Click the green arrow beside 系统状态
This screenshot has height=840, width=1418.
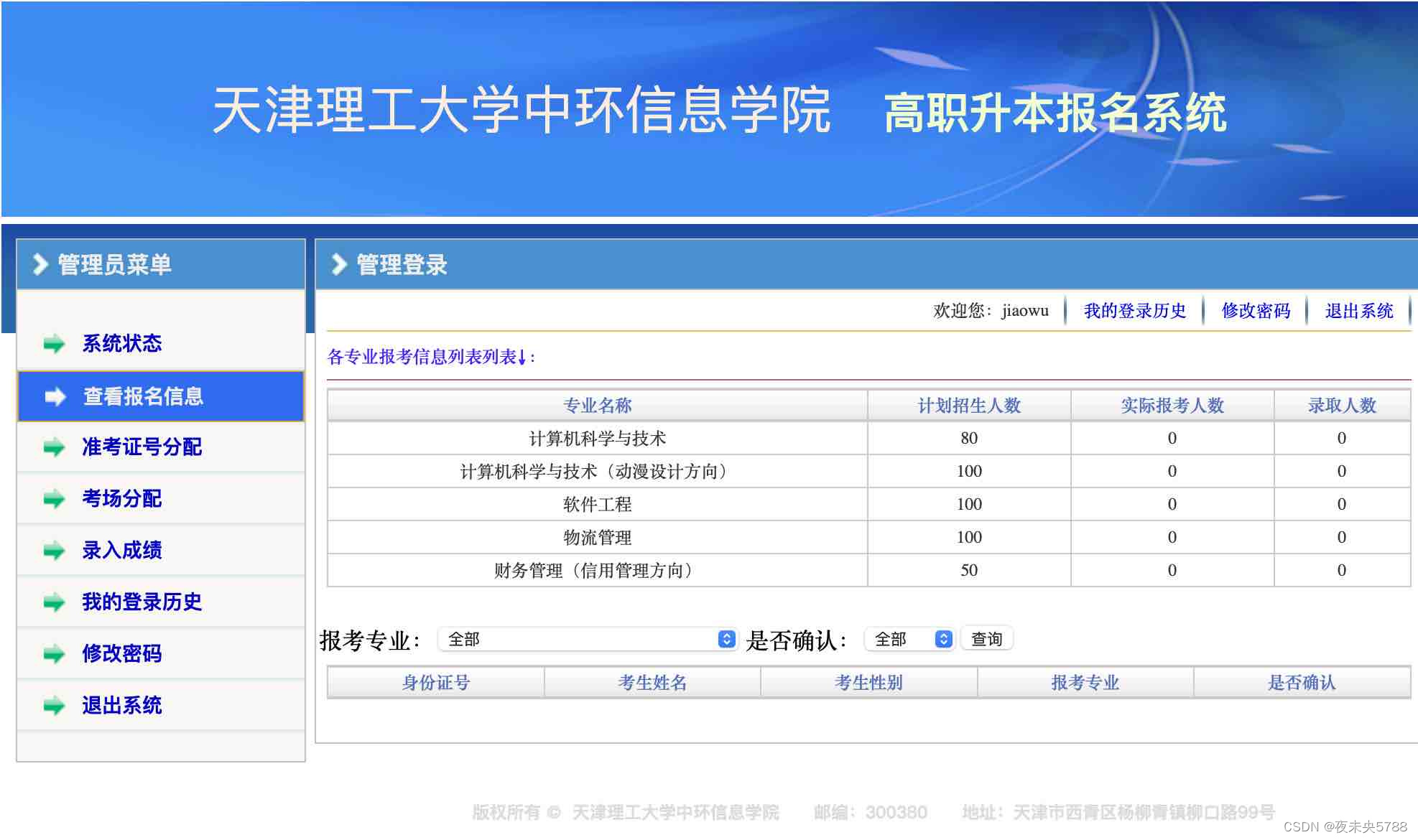(54, 344)
